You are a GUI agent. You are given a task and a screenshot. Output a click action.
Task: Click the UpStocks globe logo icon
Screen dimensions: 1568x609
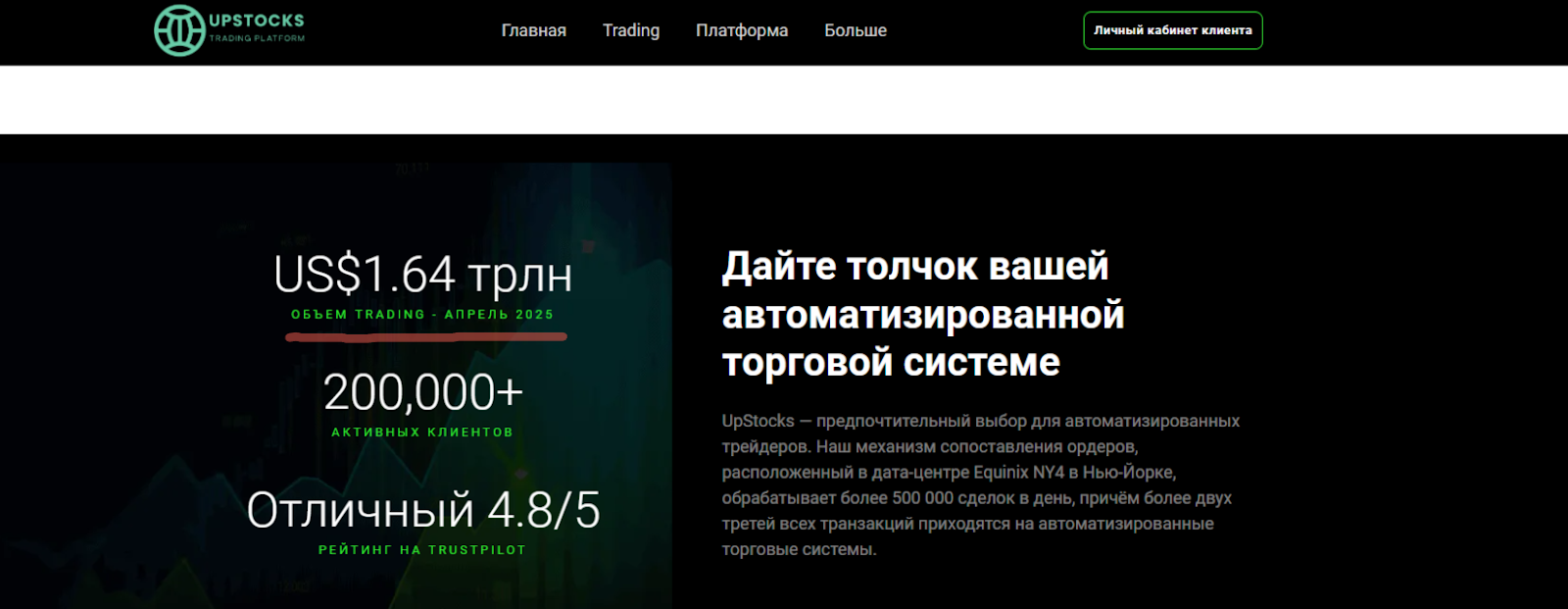pyautogui.click(x=179, y=30)
